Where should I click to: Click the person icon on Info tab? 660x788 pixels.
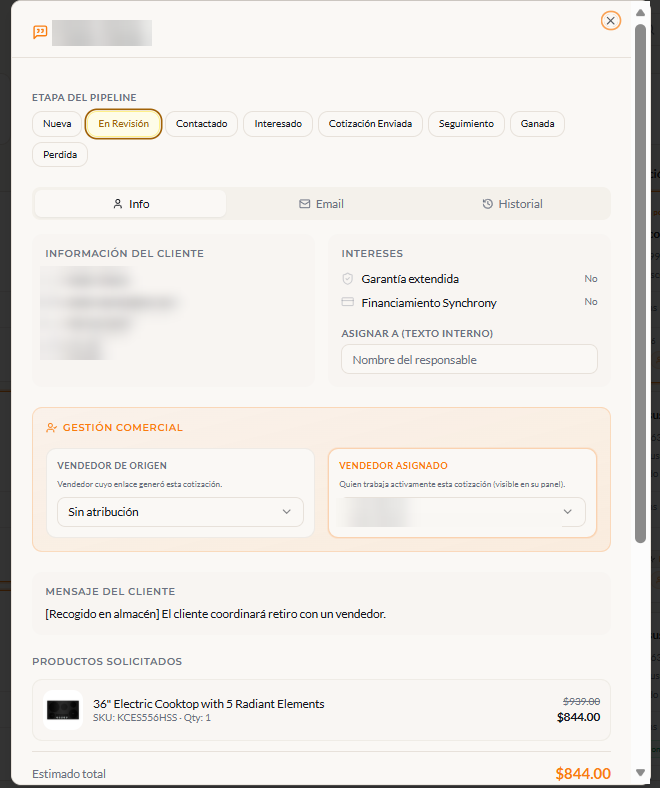pyautogui.click(x=118, y=204)
